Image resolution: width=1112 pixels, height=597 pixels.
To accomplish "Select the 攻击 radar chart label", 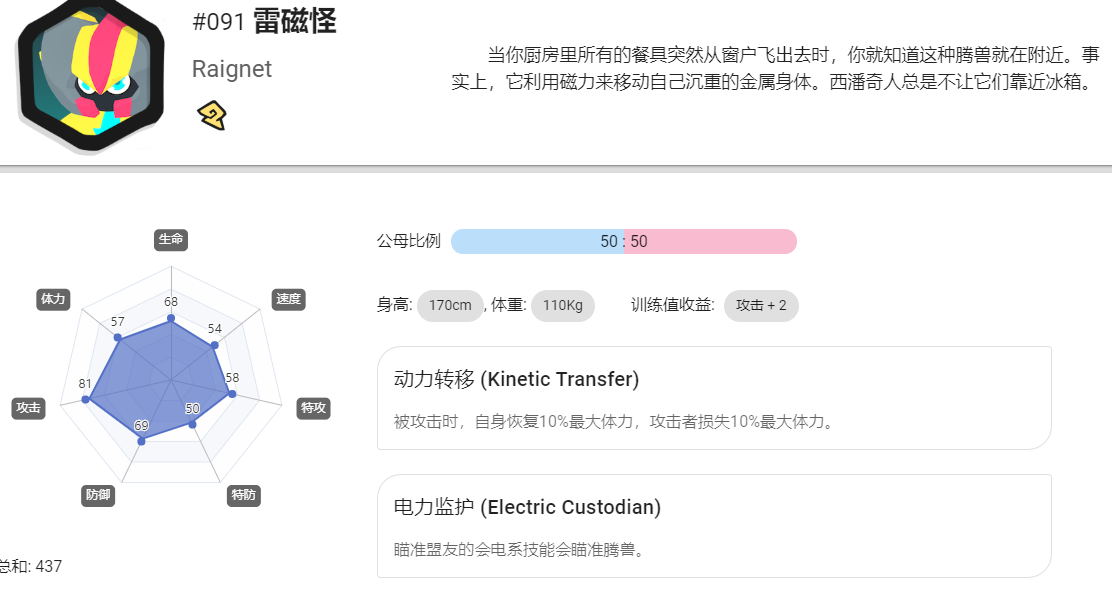I will (28, 408).
